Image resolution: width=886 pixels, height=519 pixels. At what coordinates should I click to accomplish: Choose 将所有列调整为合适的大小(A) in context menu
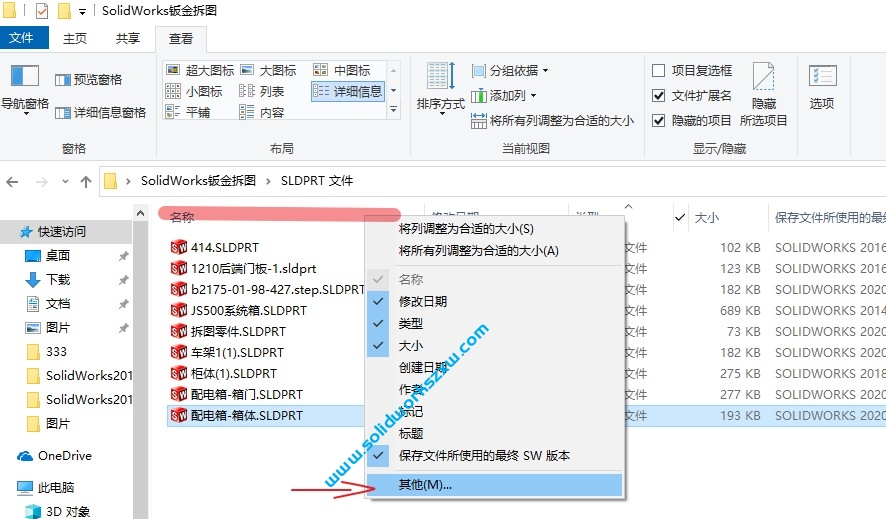[x=495, y=251]
